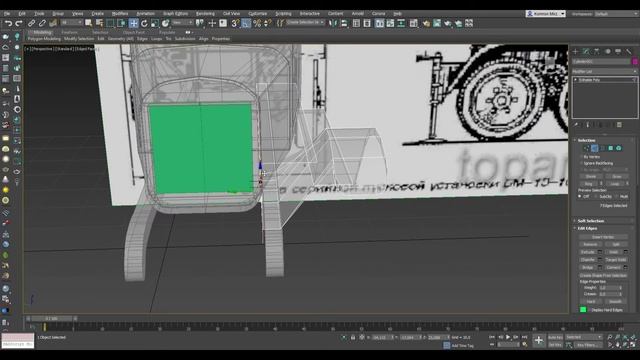Screen dimensions: 640x360
Task: Click the Mirror tool icon
Action: click(x=333, y=23)
